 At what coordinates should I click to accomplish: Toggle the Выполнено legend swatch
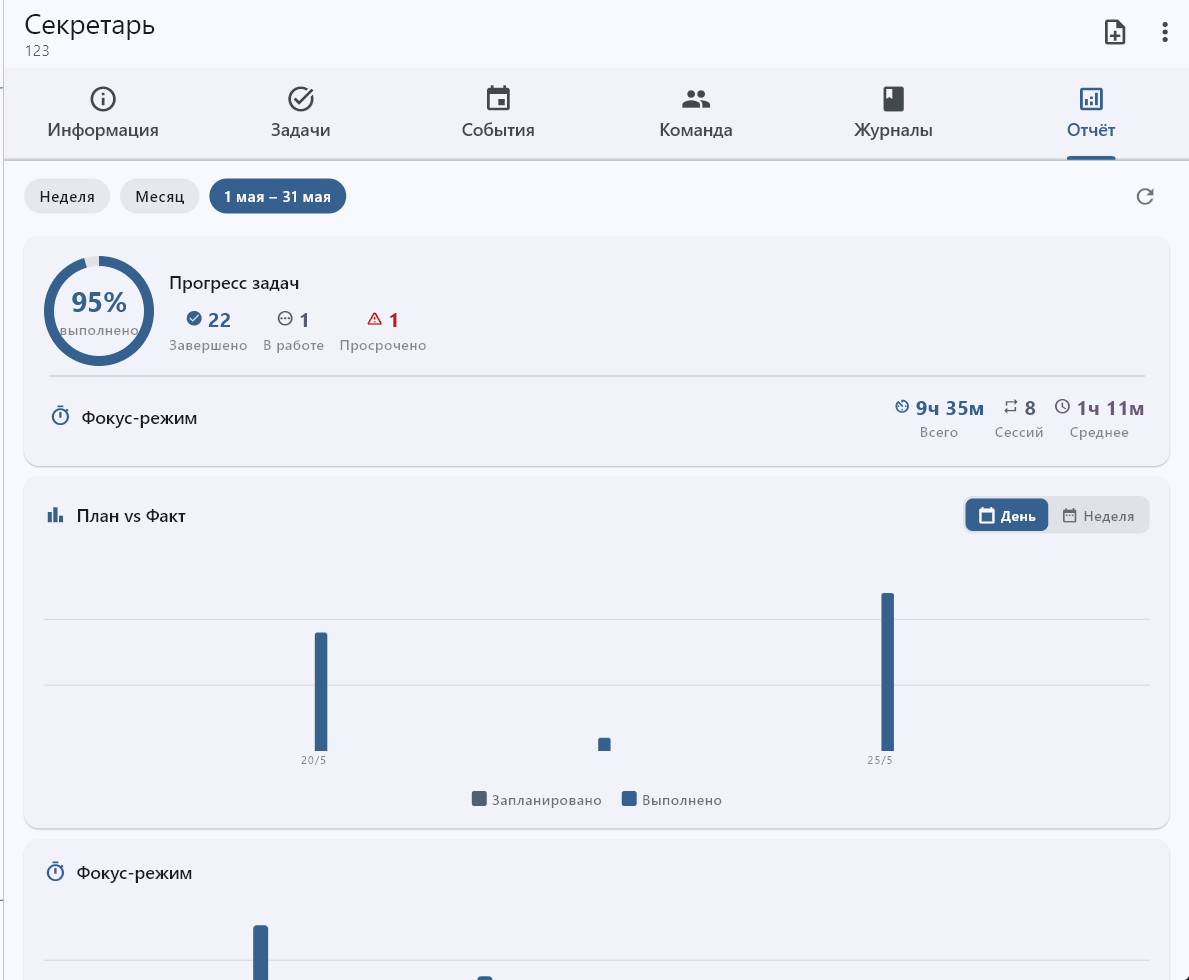coord(629,799)
